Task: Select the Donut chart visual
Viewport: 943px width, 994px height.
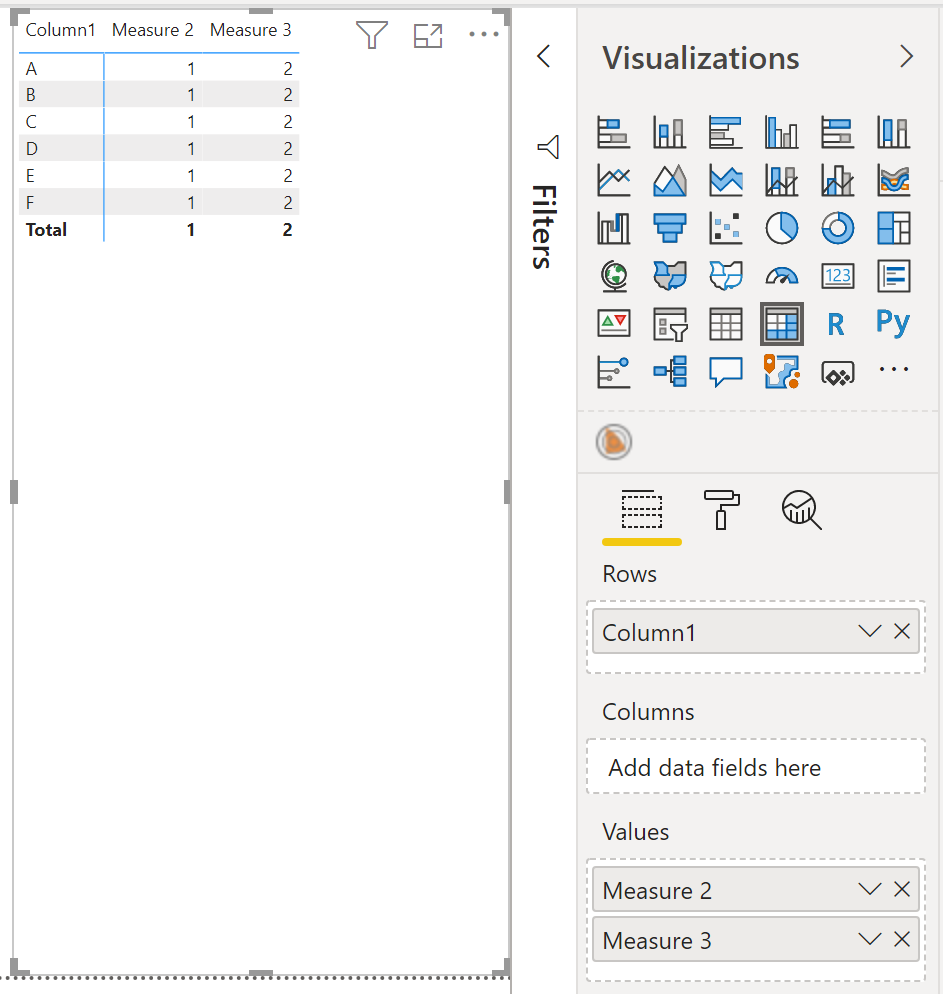Action: (x=837, y=228)
